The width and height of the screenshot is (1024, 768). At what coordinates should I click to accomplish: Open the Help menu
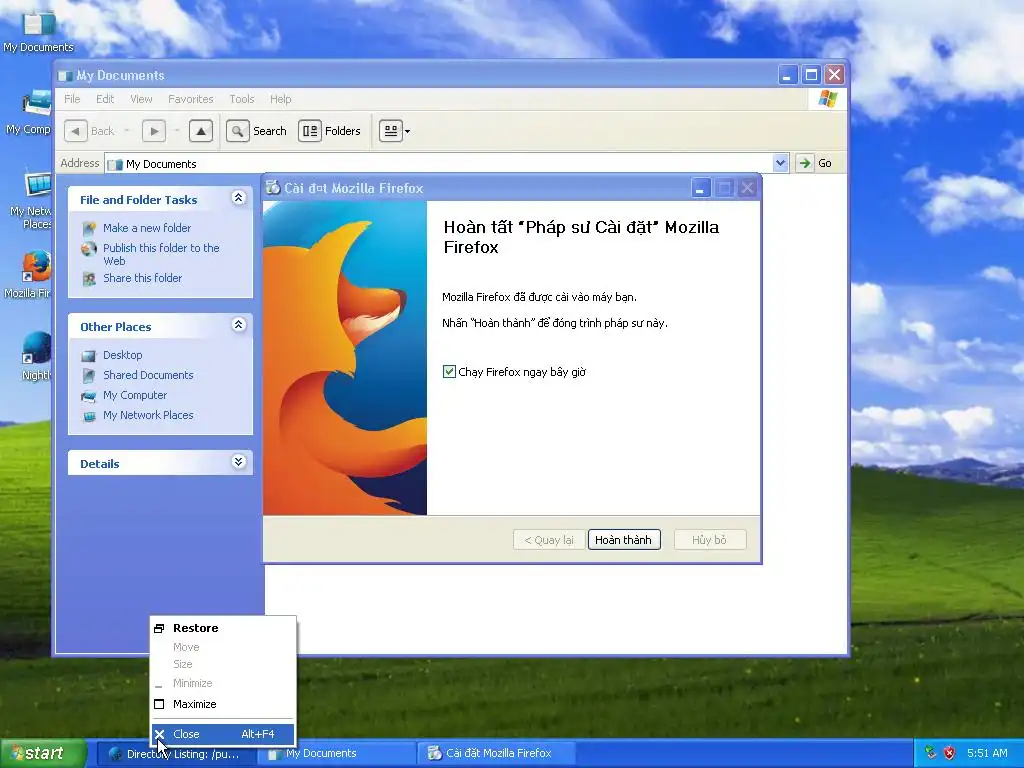point(281,99)
